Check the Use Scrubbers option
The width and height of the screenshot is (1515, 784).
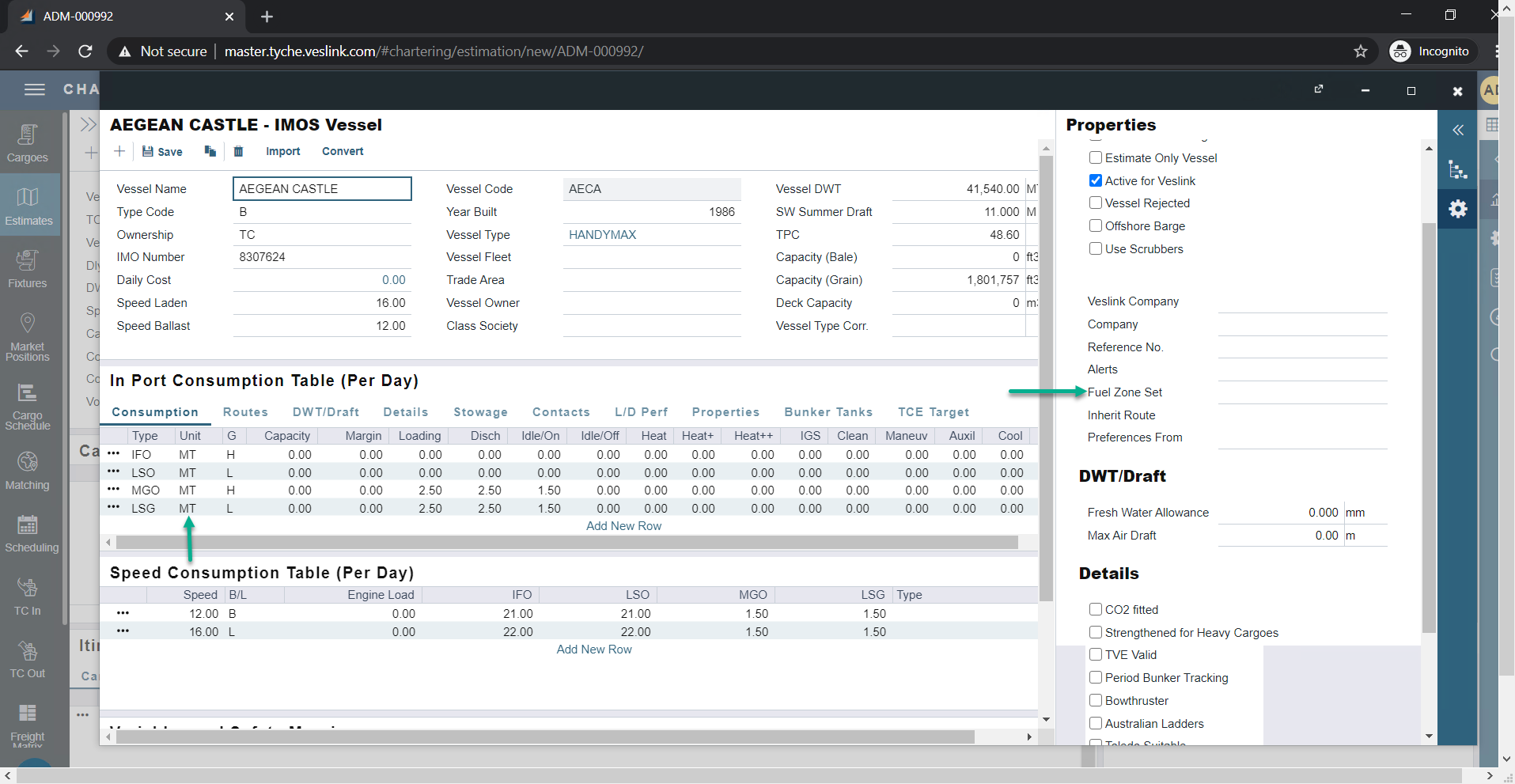pos(1096,248)
